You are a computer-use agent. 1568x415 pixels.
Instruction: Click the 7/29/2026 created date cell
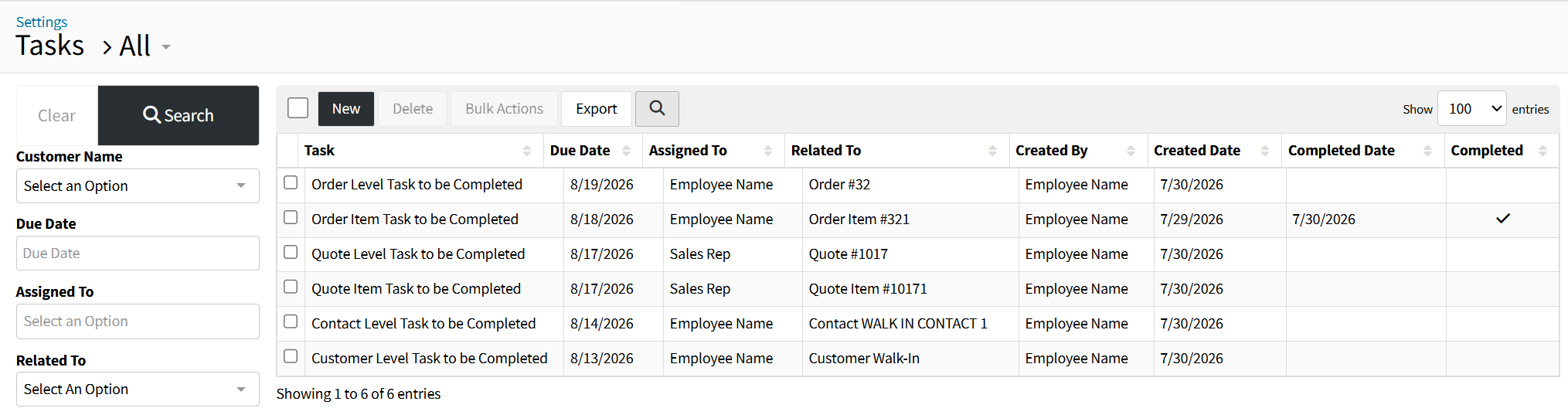pyautogui.click(x=1192, y=219)
